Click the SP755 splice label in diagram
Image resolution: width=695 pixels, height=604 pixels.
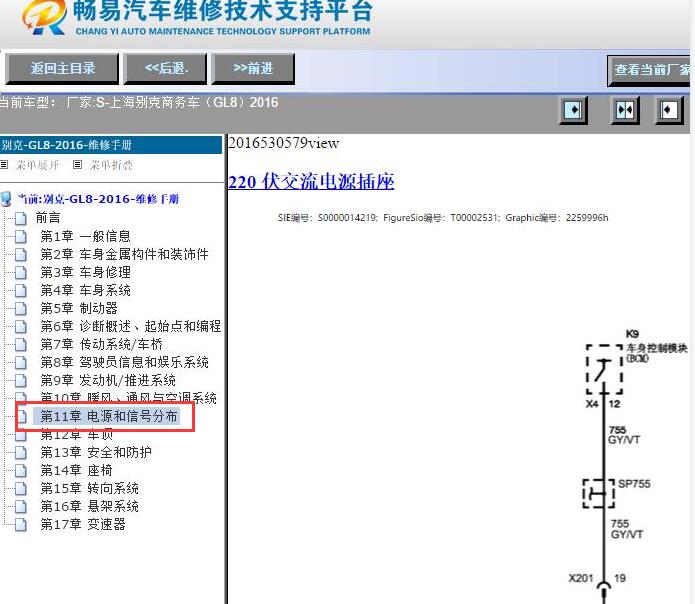coord(634,483)
